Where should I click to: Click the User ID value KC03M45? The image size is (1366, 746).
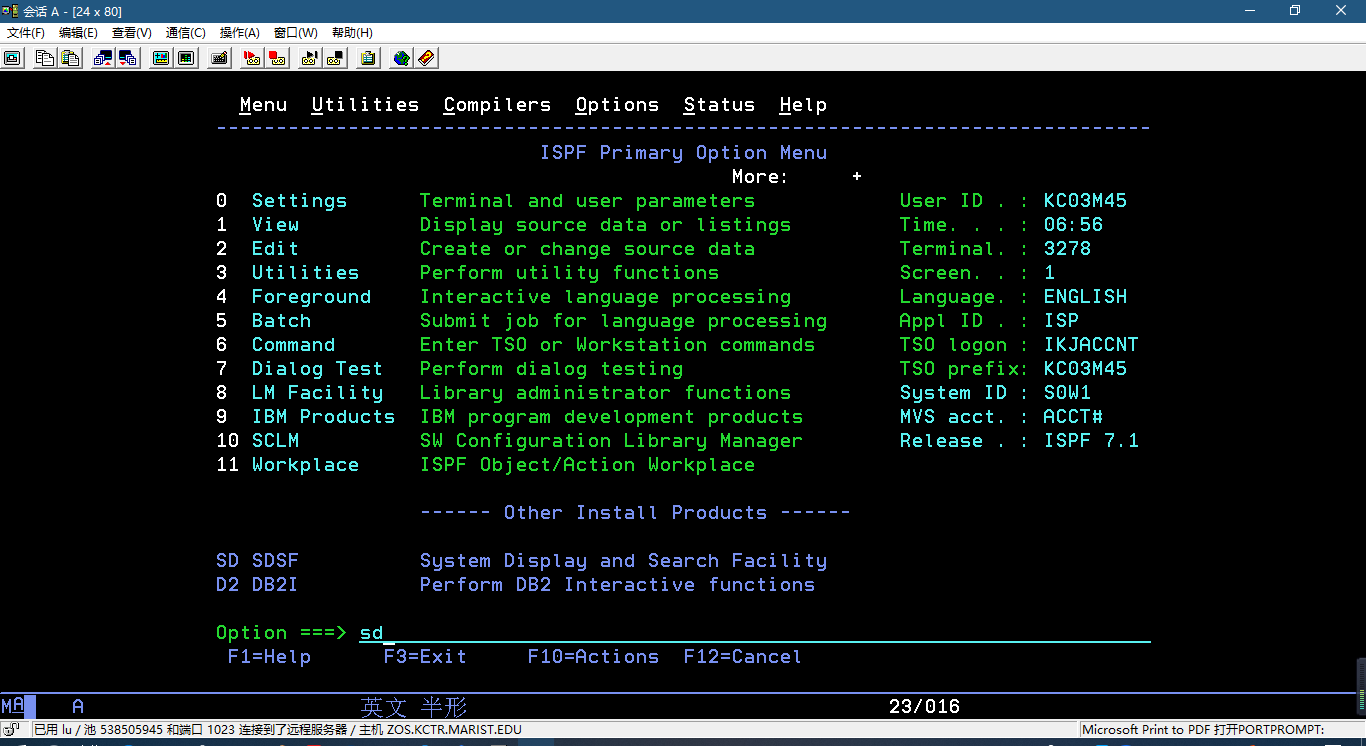[x=1085, y=201]
